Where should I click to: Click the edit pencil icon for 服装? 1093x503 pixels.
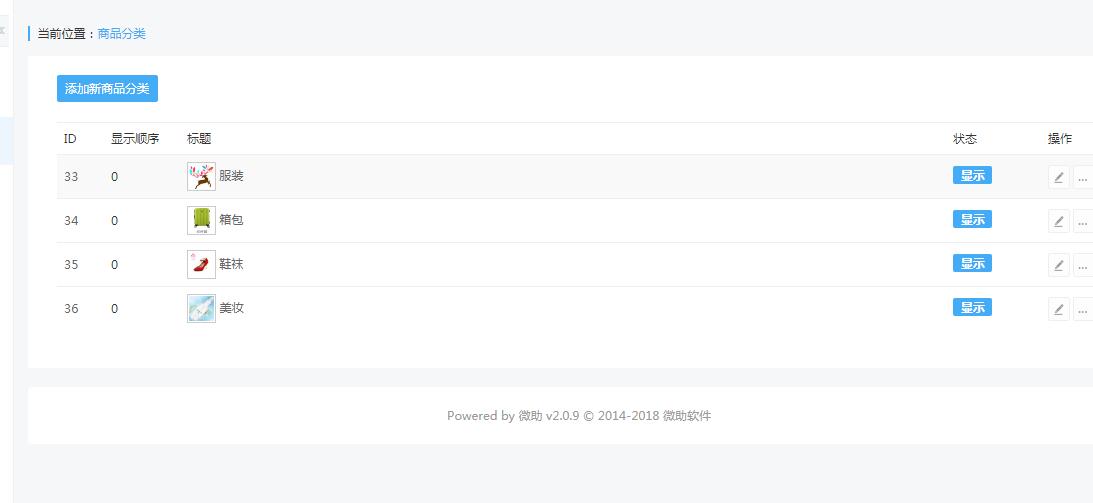point(1058,177)
